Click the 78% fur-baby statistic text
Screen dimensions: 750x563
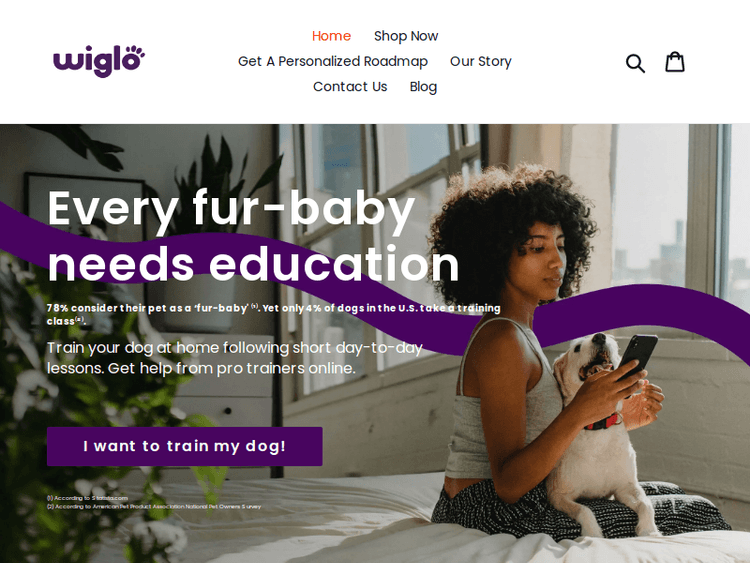click(274, 314)
